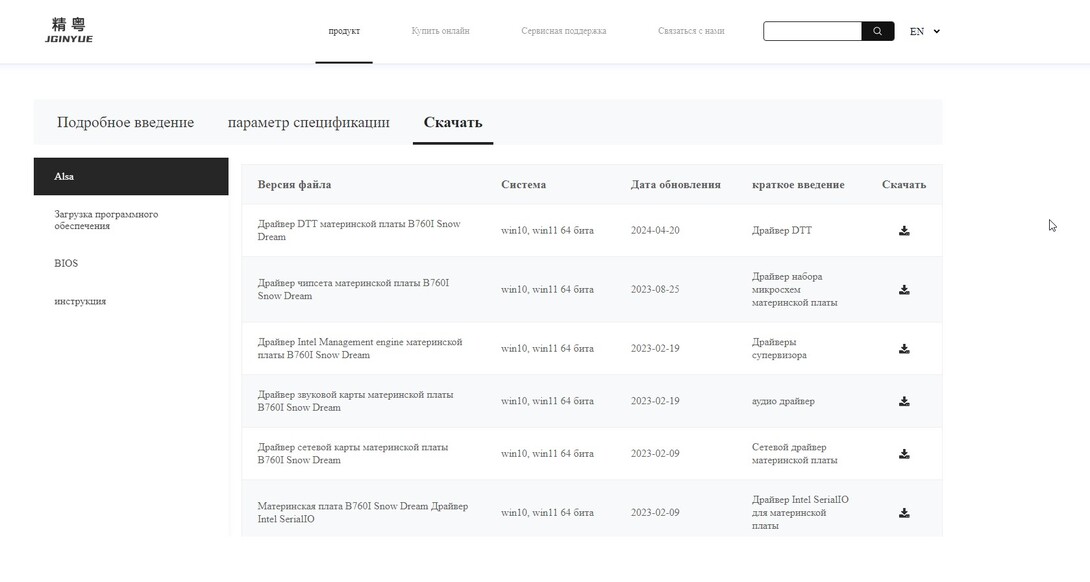Open the продукт menu item
The width and height of the screenshot is (1090, 582).
point(344,31)
